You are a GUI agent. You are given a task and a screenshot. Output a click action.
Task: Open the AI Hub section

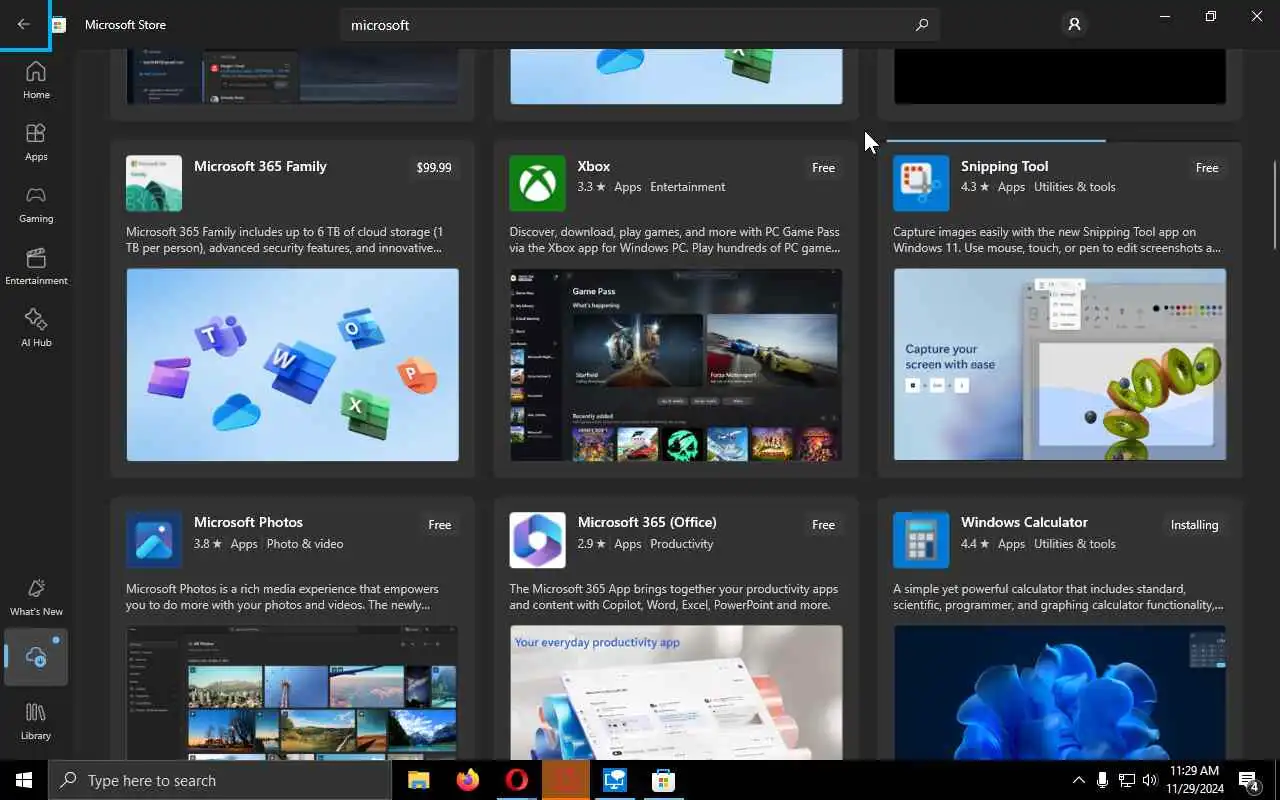coord(36,328)
